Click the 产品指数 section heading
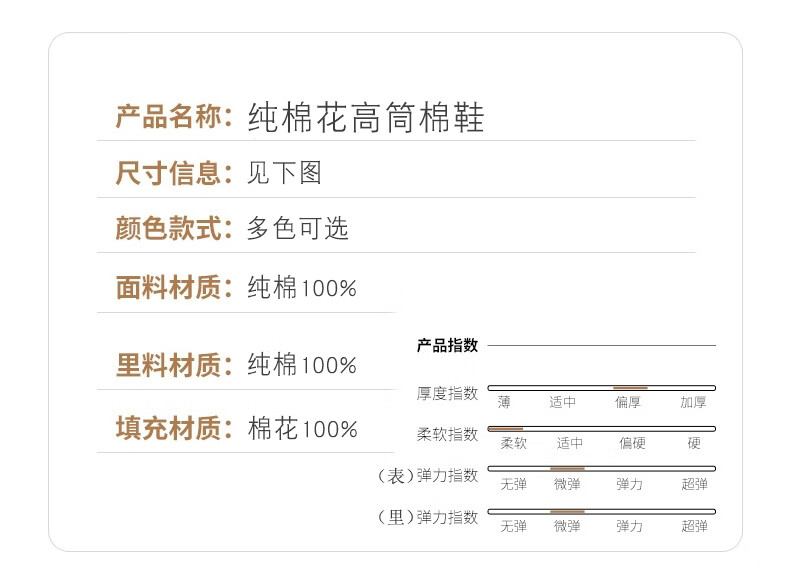This screenshot has width=790, height=576. 447,346
